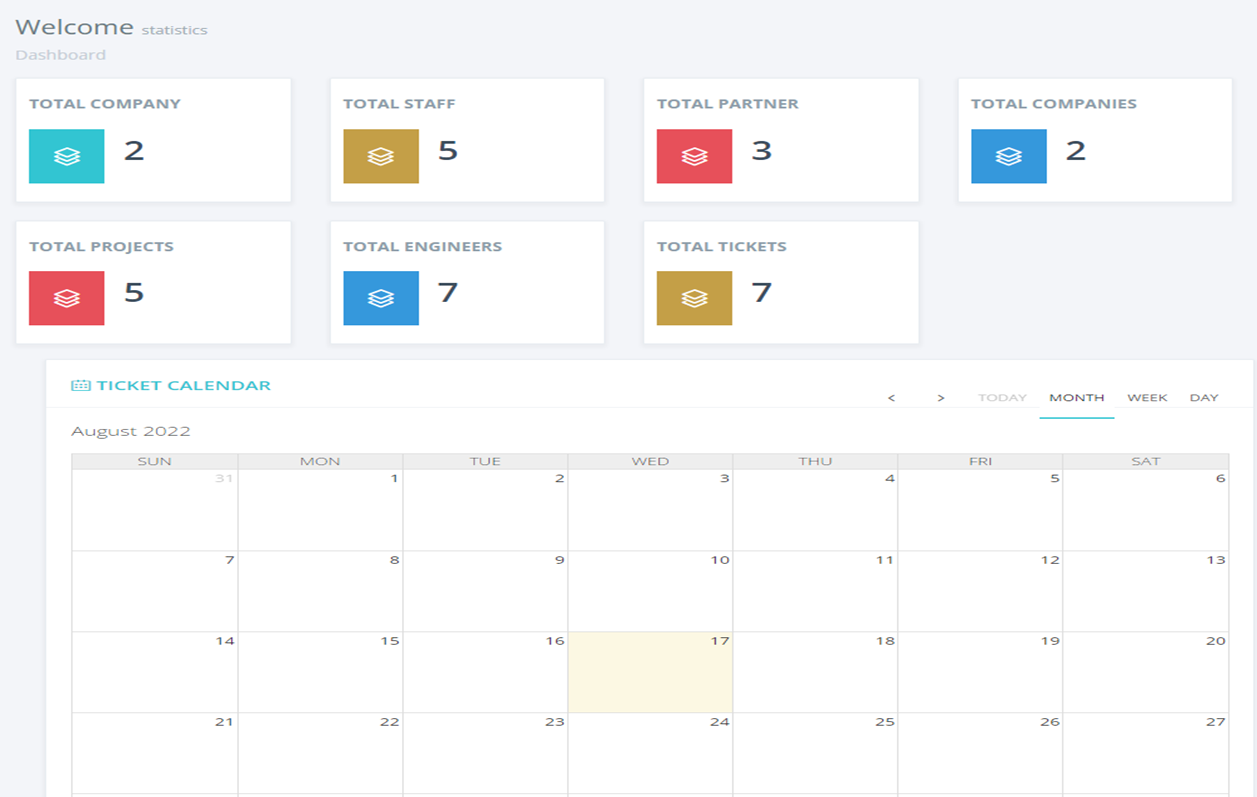Switch calendar to Month view
Image resolution: width=1257 pixels, height=797 pixels.
click(x=1076, y=398)
